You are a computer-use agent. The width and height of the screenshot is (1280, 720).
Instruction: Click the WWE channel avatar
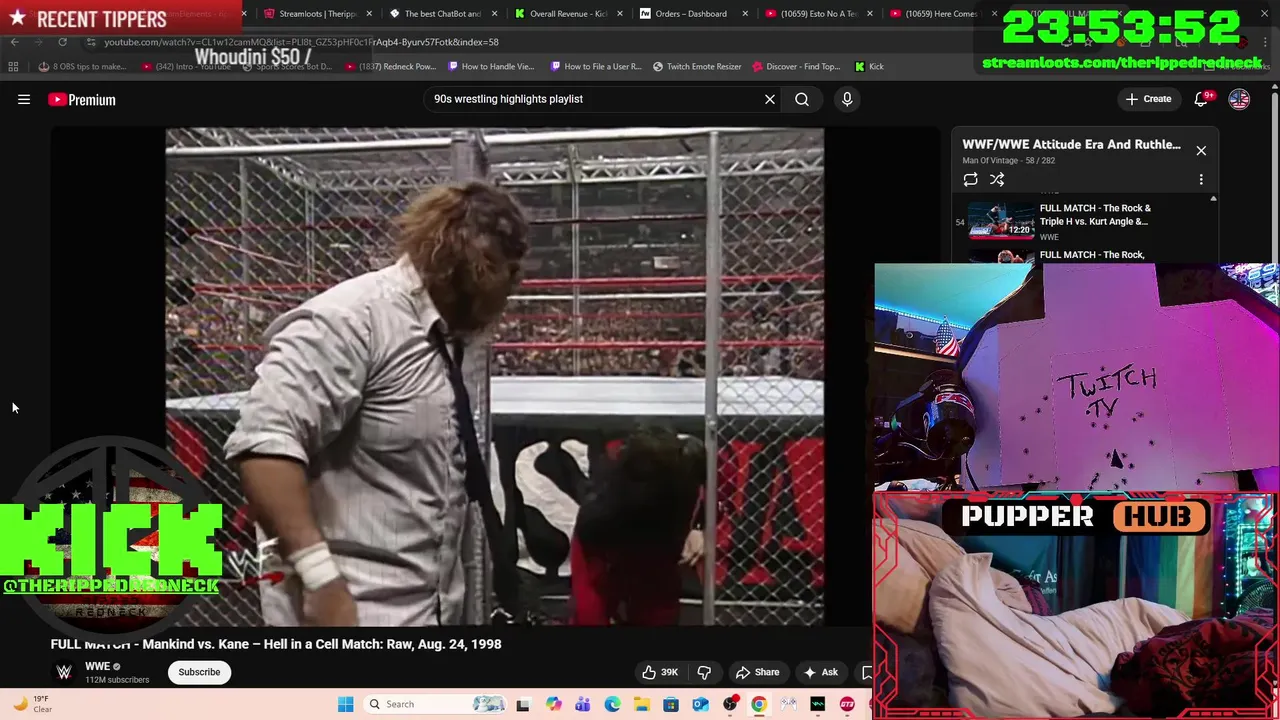tap(64, 672)
